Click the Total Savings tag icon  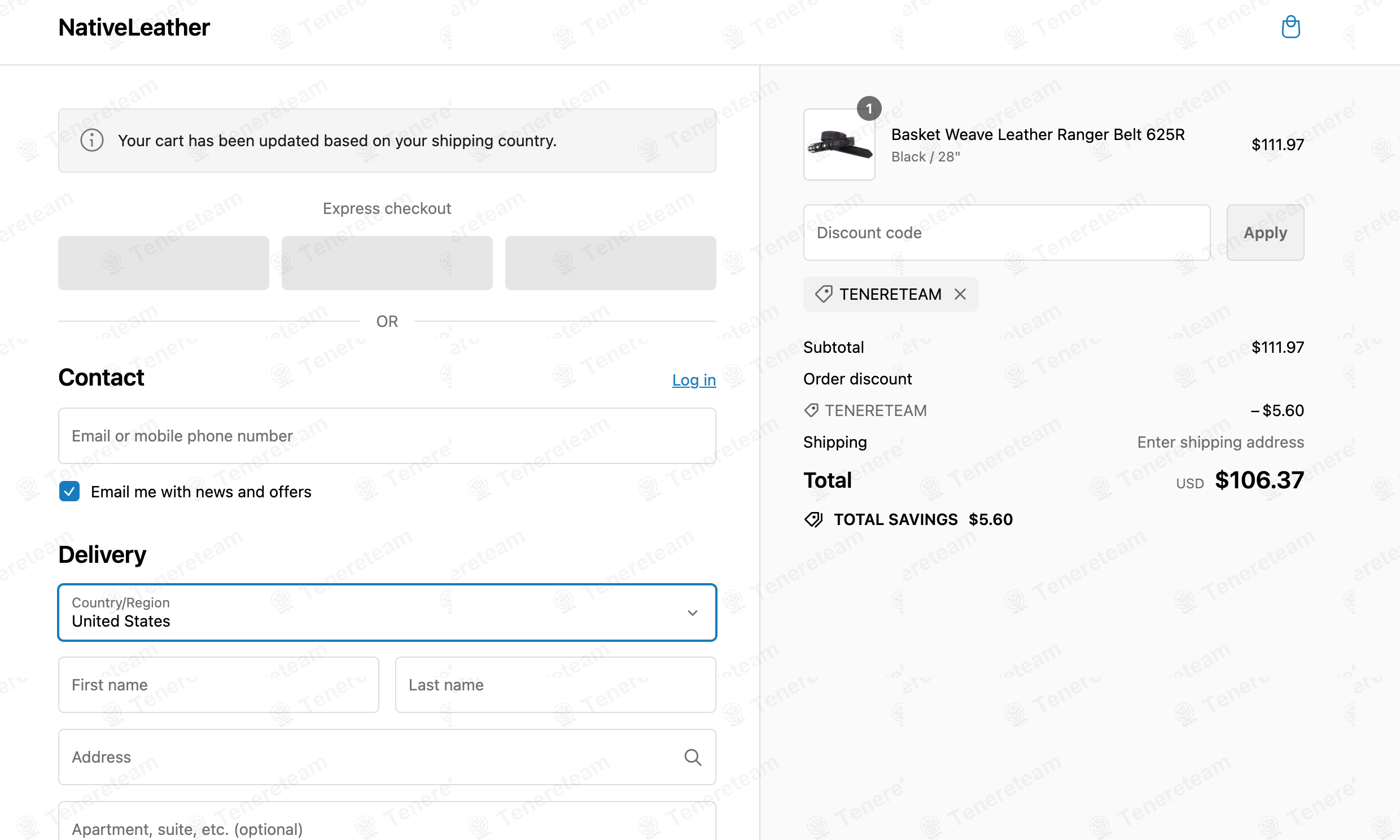(813, 519)
